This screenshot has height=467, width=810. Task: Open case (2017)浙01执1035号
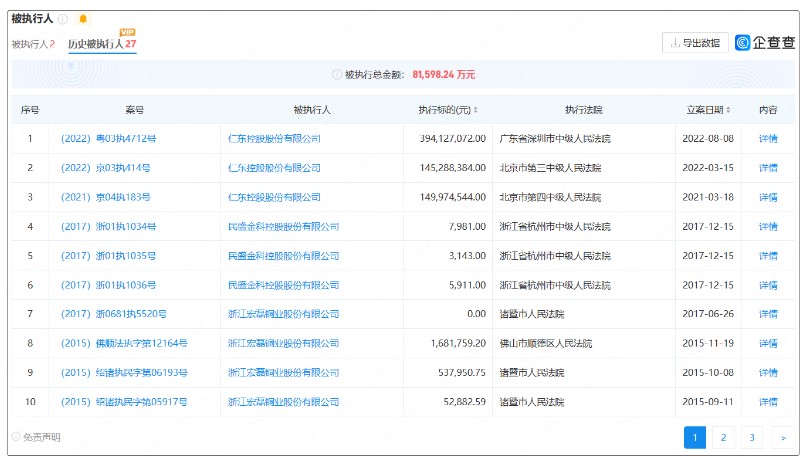[x=108, y=256]
